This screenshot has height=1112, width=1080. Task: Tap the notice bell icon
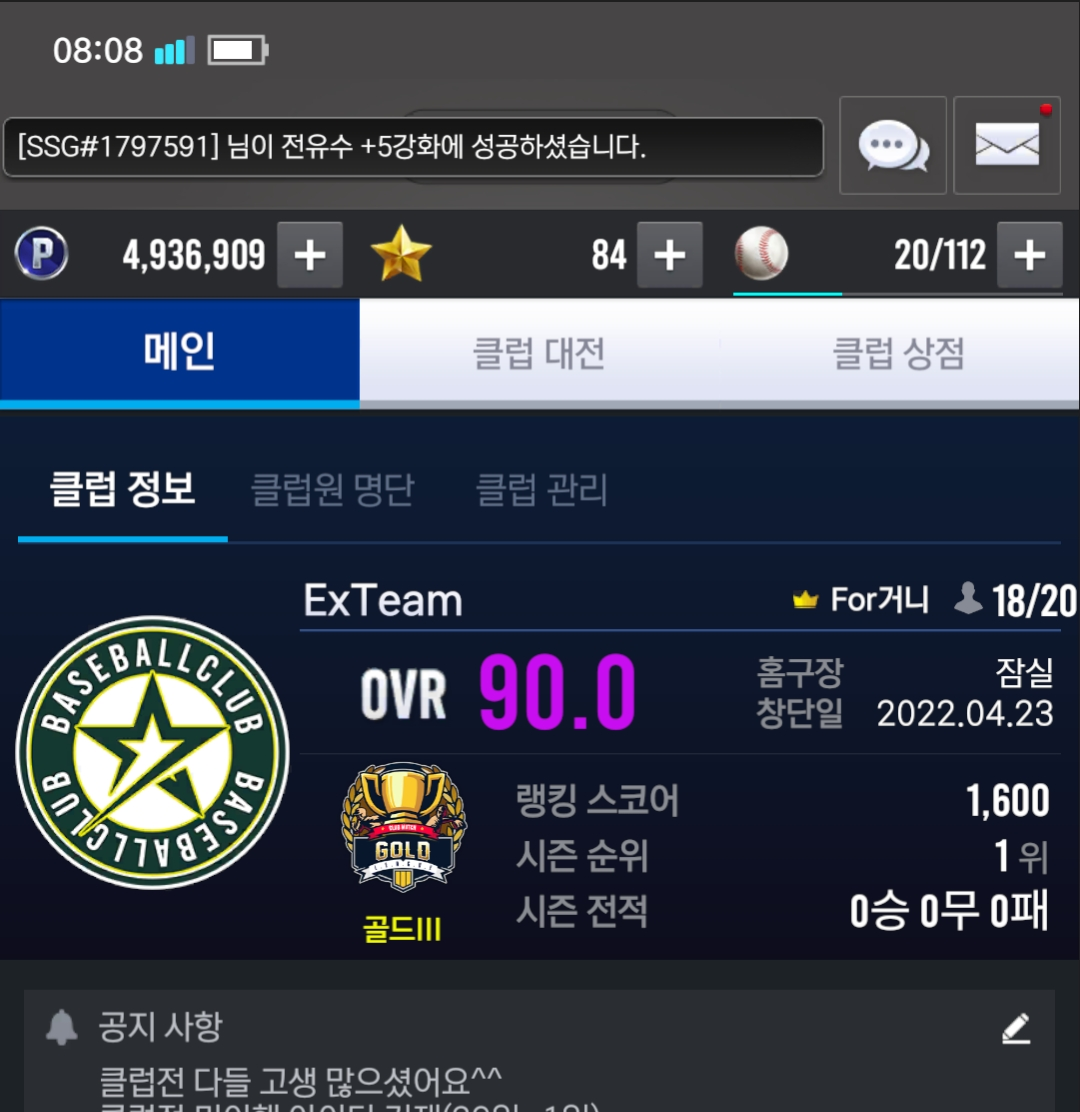click(x=62, y=1027)
